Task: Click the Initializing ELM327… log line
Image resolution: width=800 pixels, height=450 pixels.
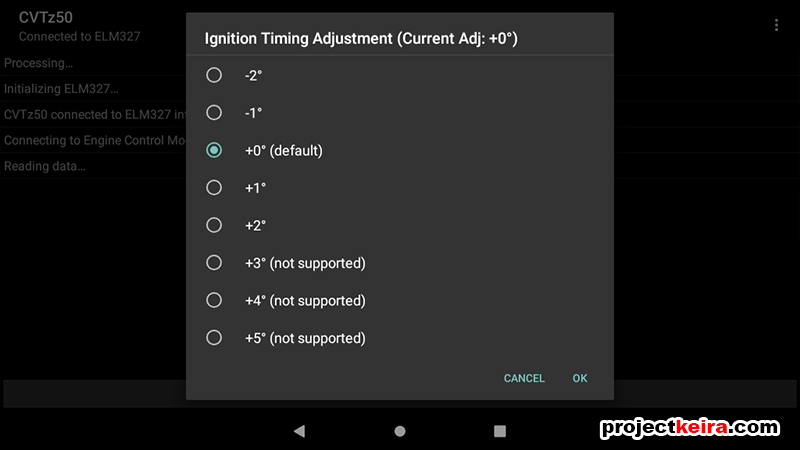Action: click(61, 89)
